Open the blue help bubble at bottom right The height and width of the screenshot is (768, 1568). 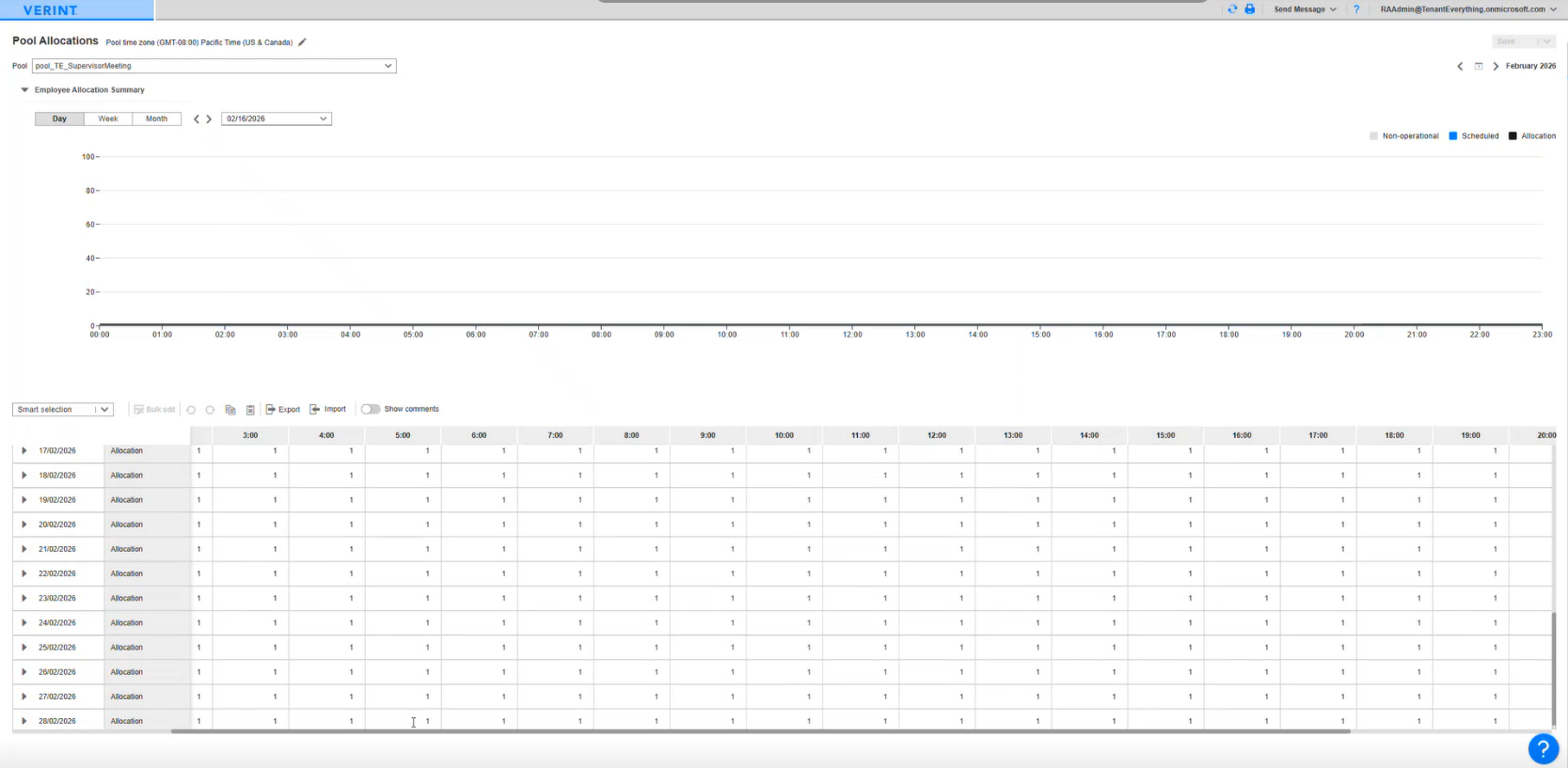[x=1544, y=749]
